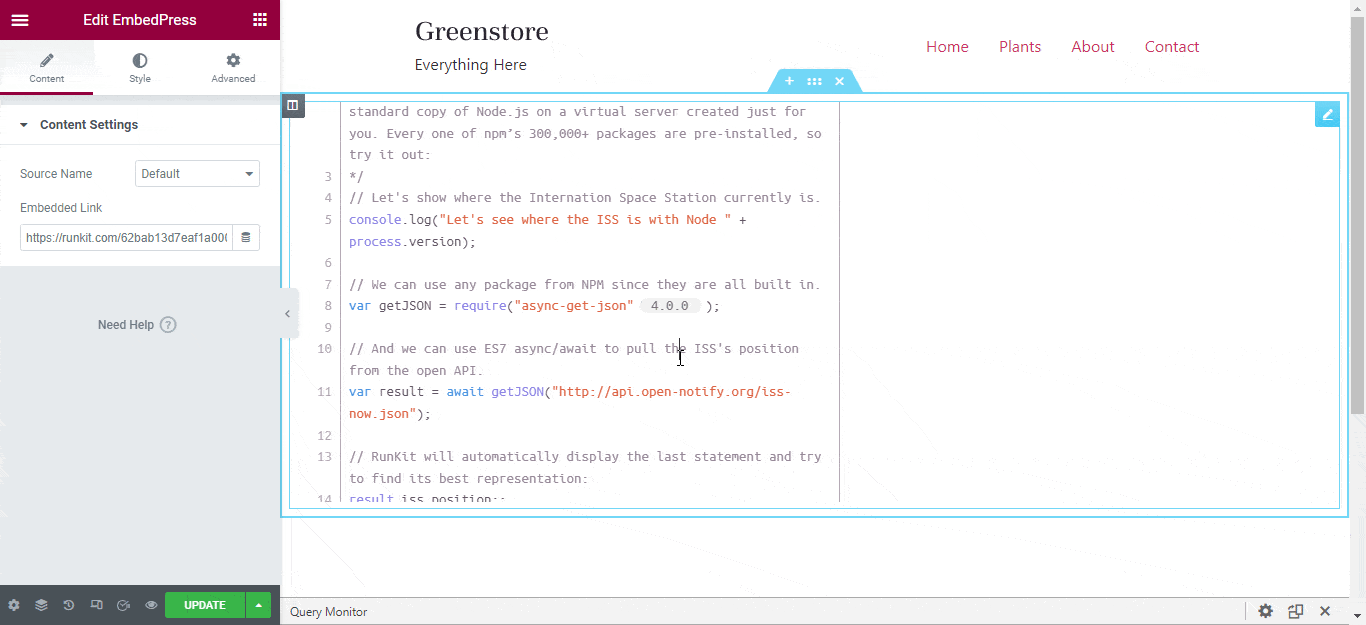Edit section using the grid handle
This screenshot has height=625, width=1366.
tap(814, 81)
